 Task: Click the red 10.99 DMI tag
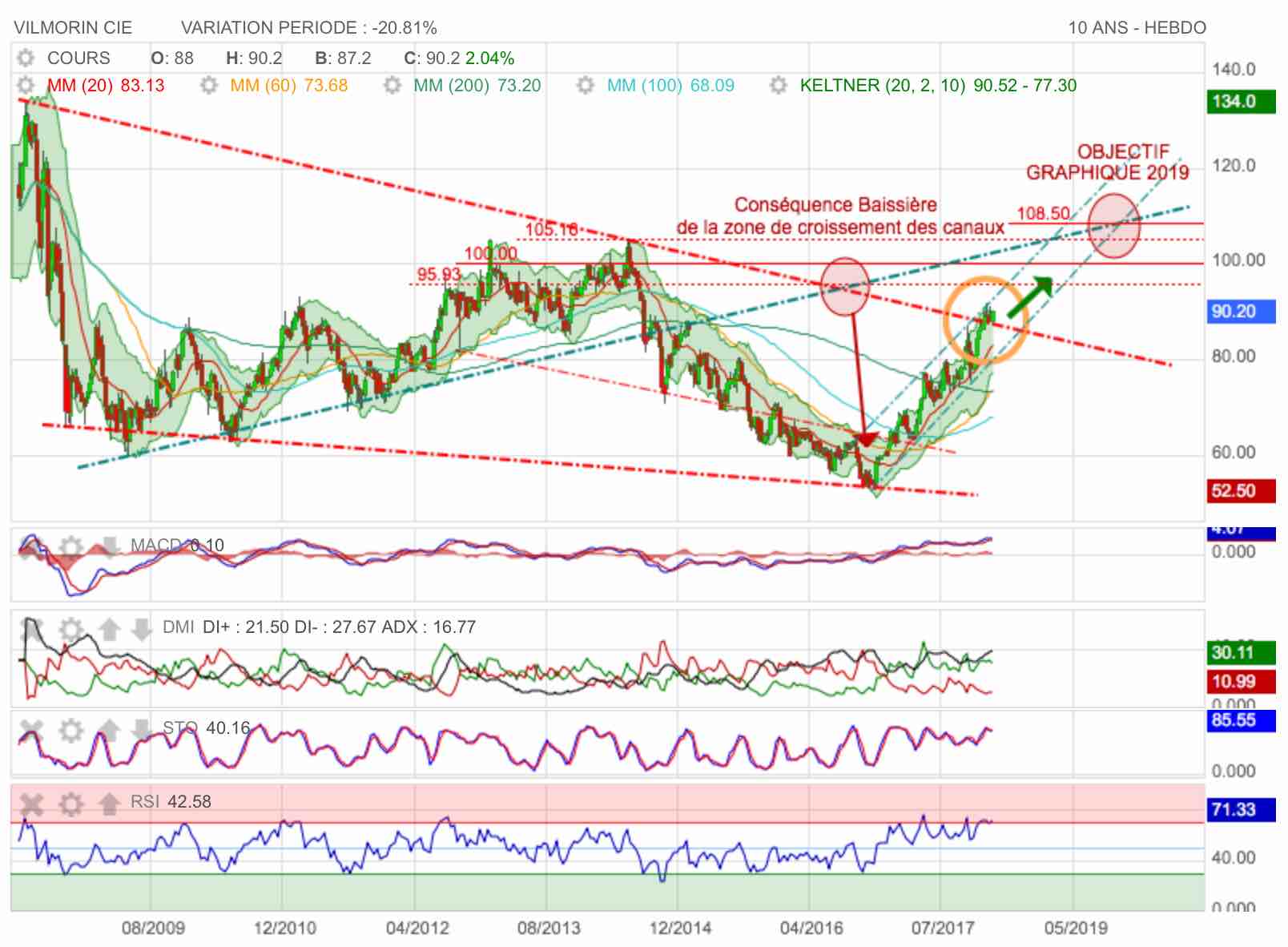coord(1241,681)
